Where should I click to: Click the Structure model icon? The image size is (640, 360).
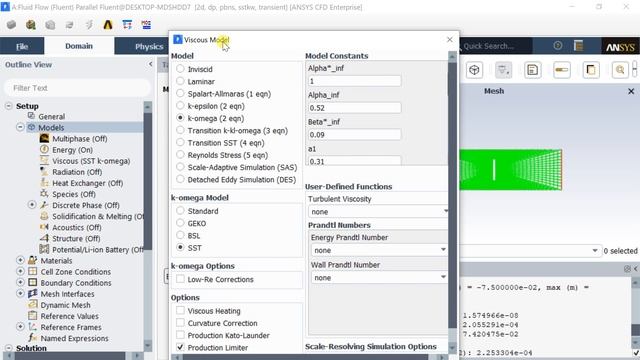(x=44, y=238)
